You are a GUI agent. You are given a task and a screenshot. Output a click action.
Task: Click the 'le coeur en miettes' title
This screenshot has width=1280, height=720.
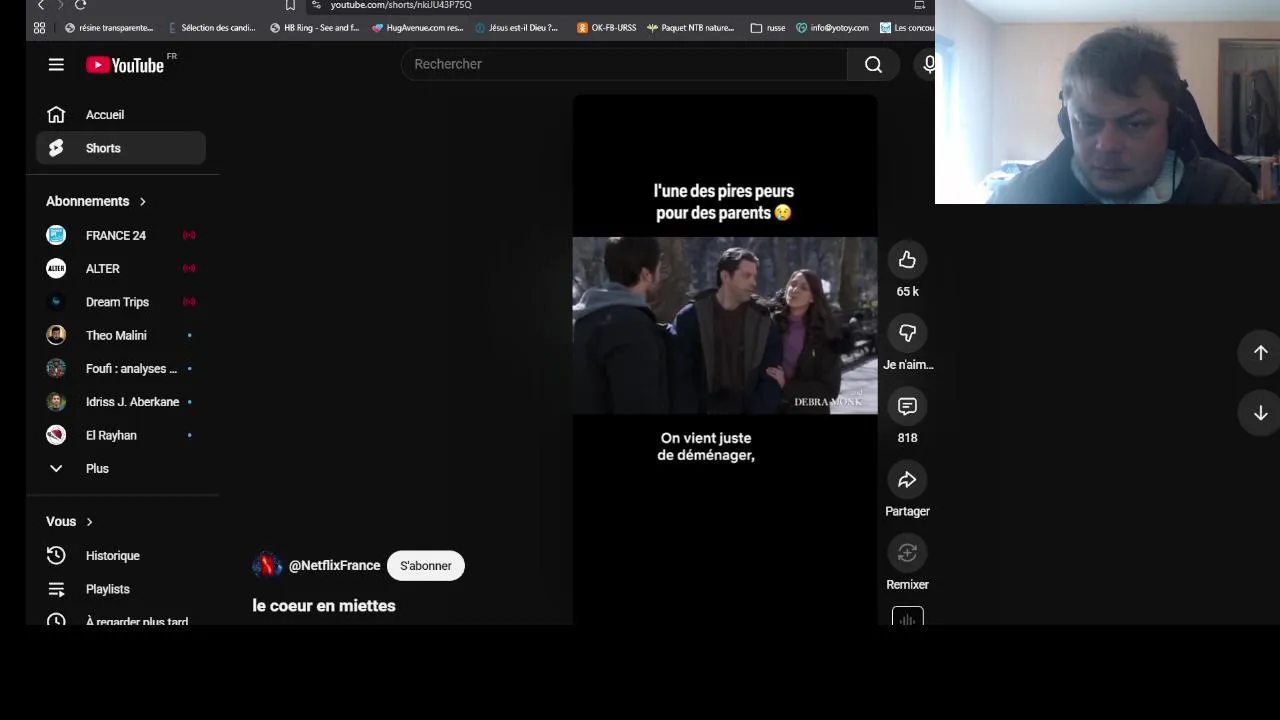coord(324,606)
